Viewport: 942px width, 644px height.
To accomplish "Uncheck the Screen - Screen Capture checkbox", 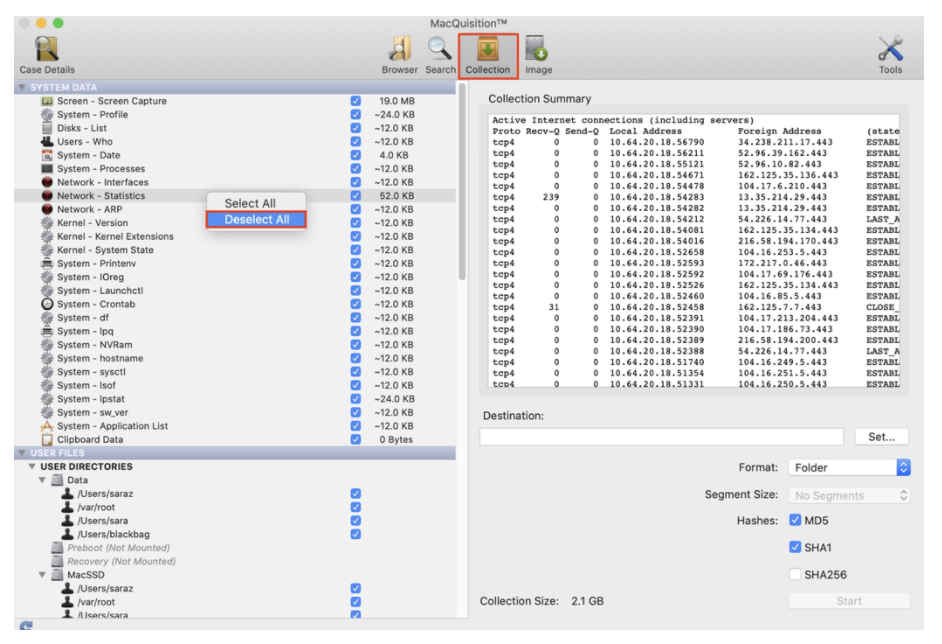I will click(x=356, y=101).
